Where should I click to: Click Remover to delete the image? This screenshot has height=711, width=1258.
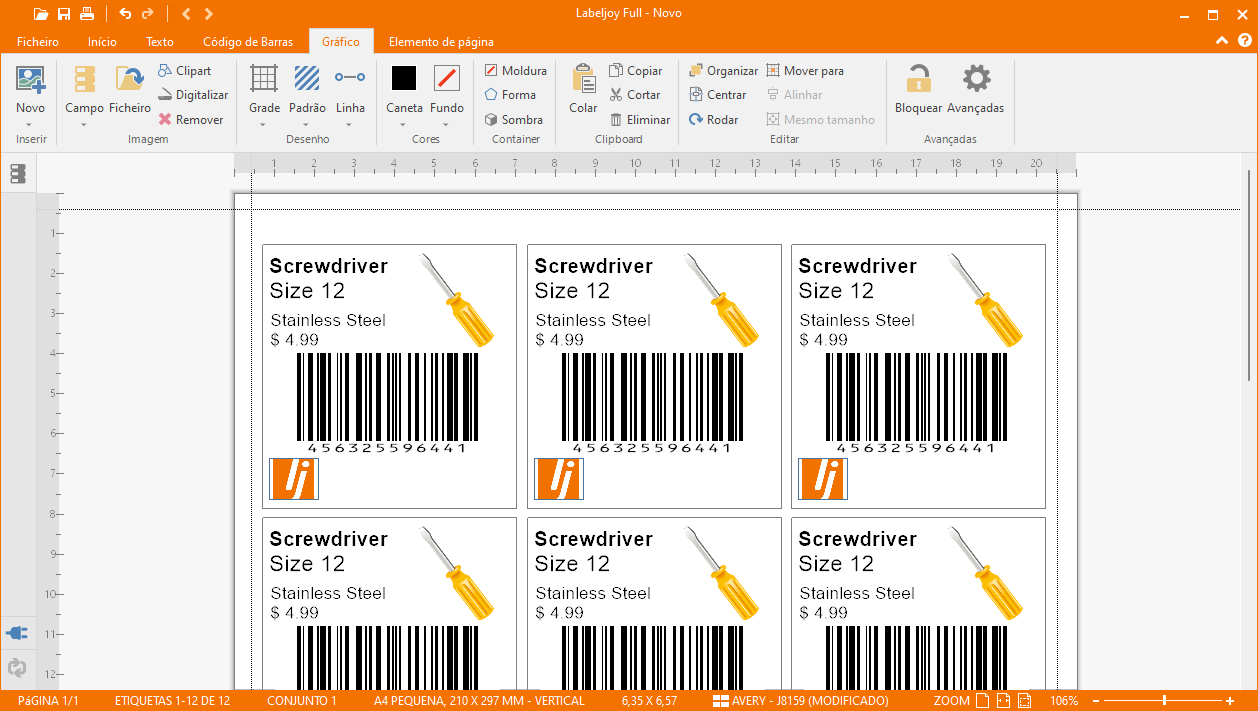tap(191, 119)
